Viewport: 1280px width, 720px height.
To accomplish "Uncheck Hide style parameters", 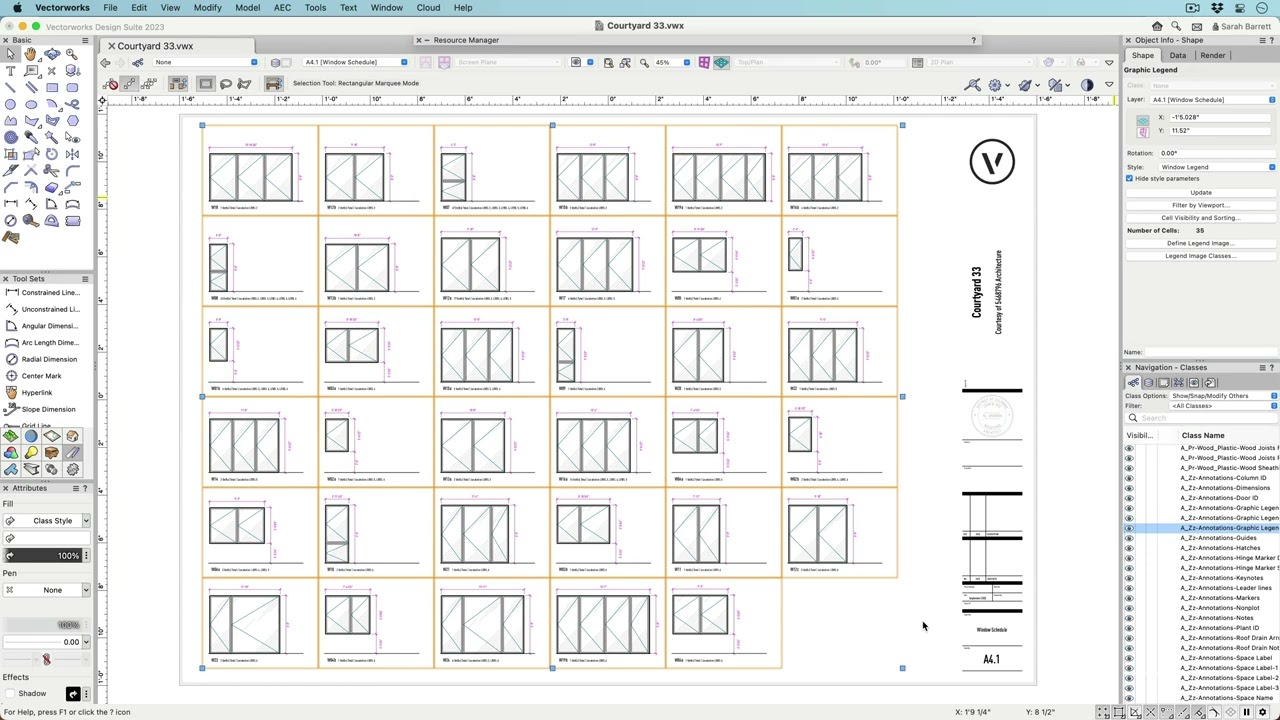I will click(x=1130, y=178).
